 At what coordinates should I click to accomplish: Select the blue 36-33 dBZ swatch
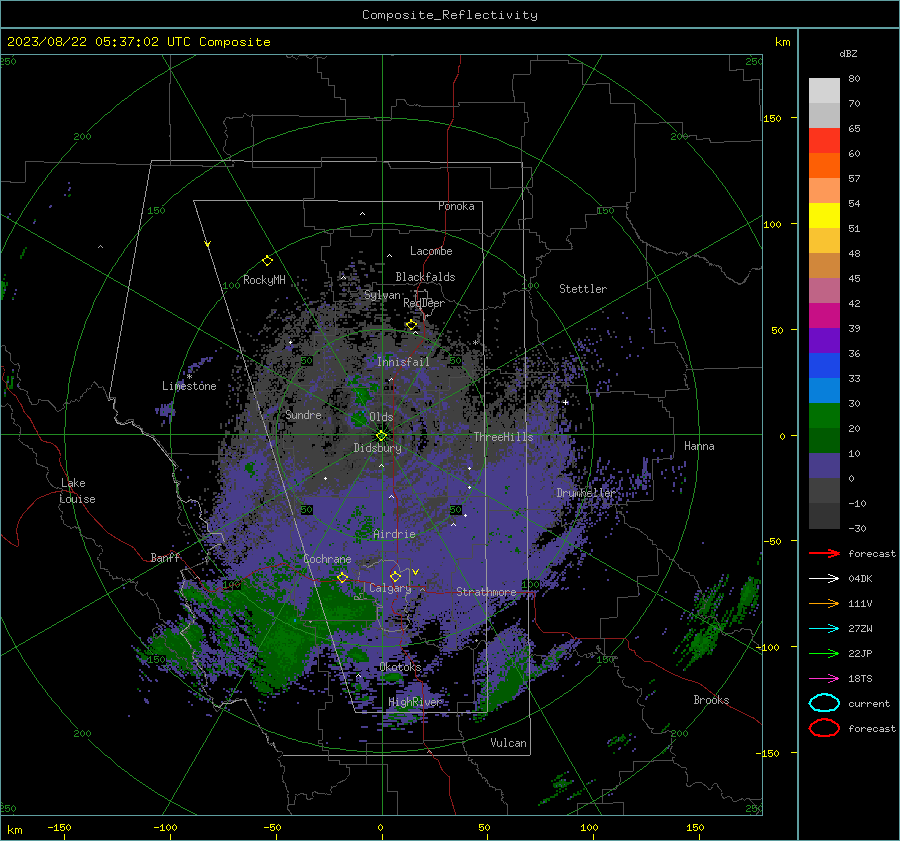tap(824, 365)
